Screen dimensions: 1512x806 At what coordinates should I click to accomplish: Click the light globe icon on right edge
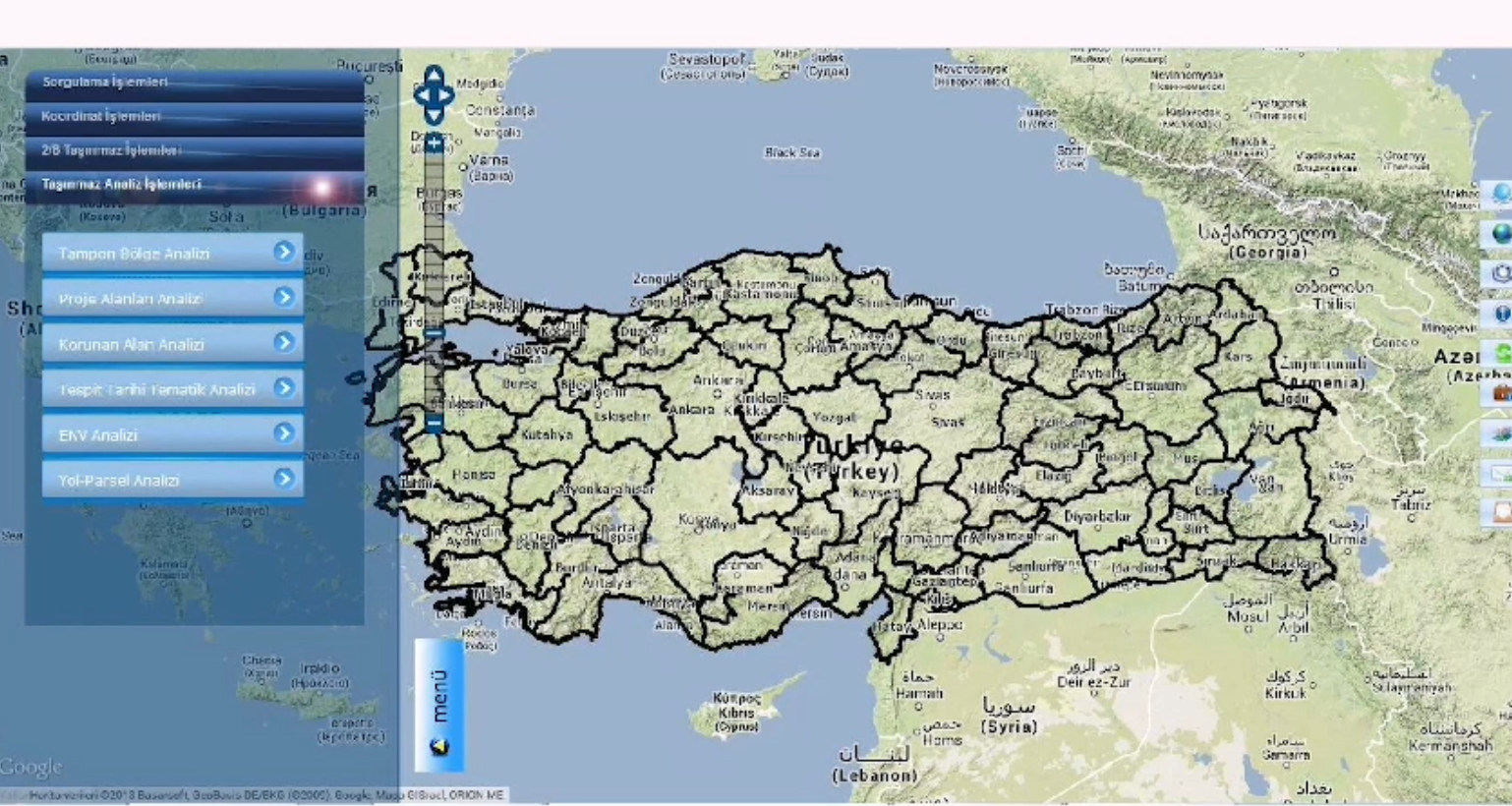click(1500, 194)
